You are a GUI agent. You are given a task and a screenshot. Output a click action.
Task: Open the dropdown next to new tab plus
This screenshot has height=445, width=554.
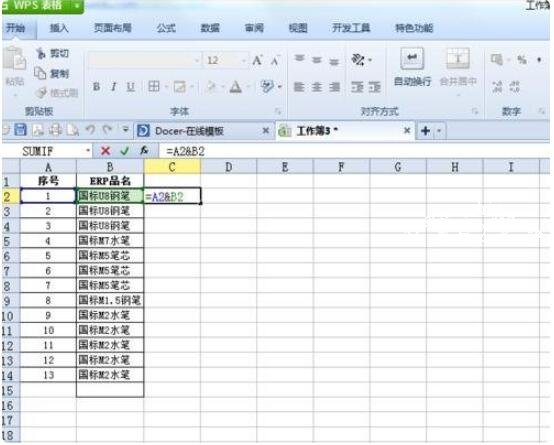click(x=439, y=131)
